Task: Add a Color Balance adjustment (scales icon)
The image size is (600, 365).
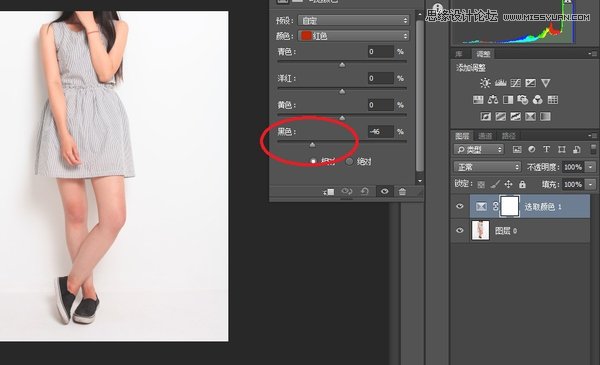Action: point(493,100)
